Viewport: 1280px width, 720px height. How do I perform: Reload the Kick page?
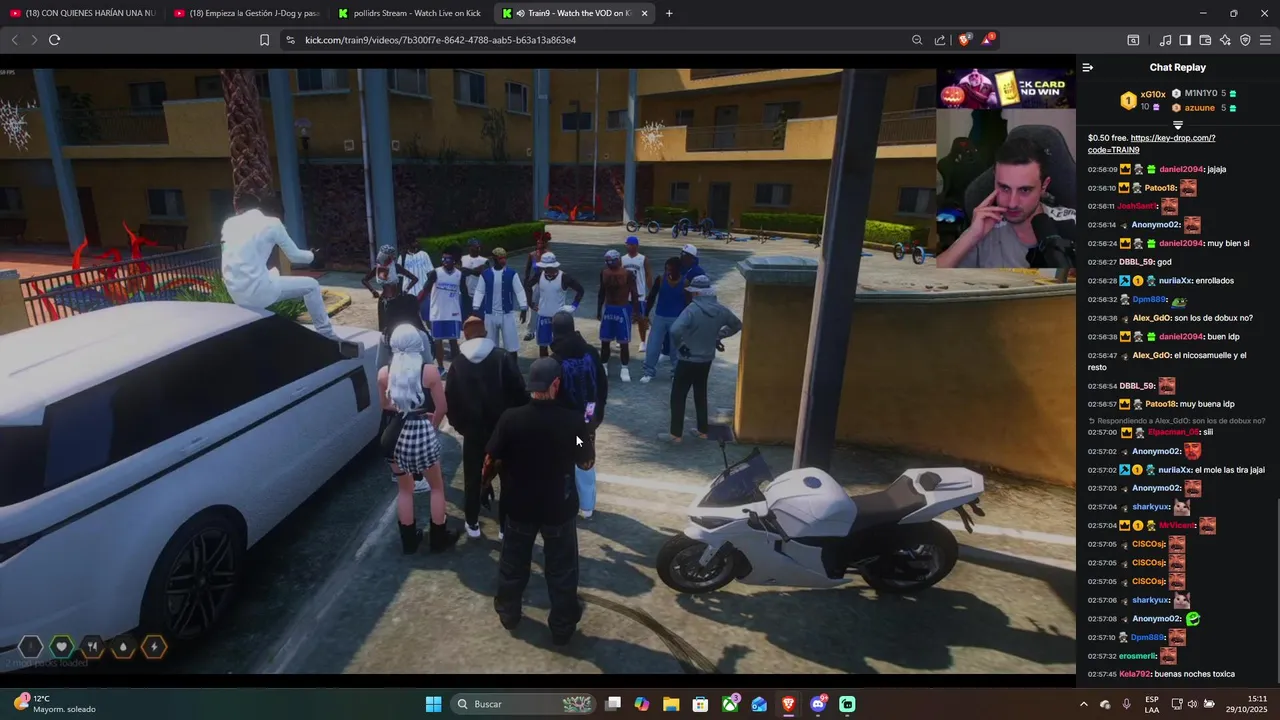point(54,40)
